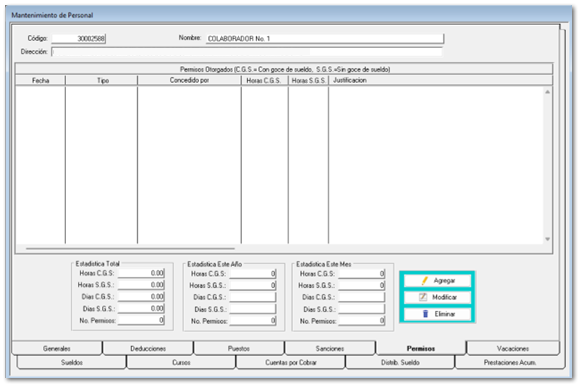Click Horas C.G.S. field in Estadística Total
The image size is (581, 387).
[x=141, y=273]
